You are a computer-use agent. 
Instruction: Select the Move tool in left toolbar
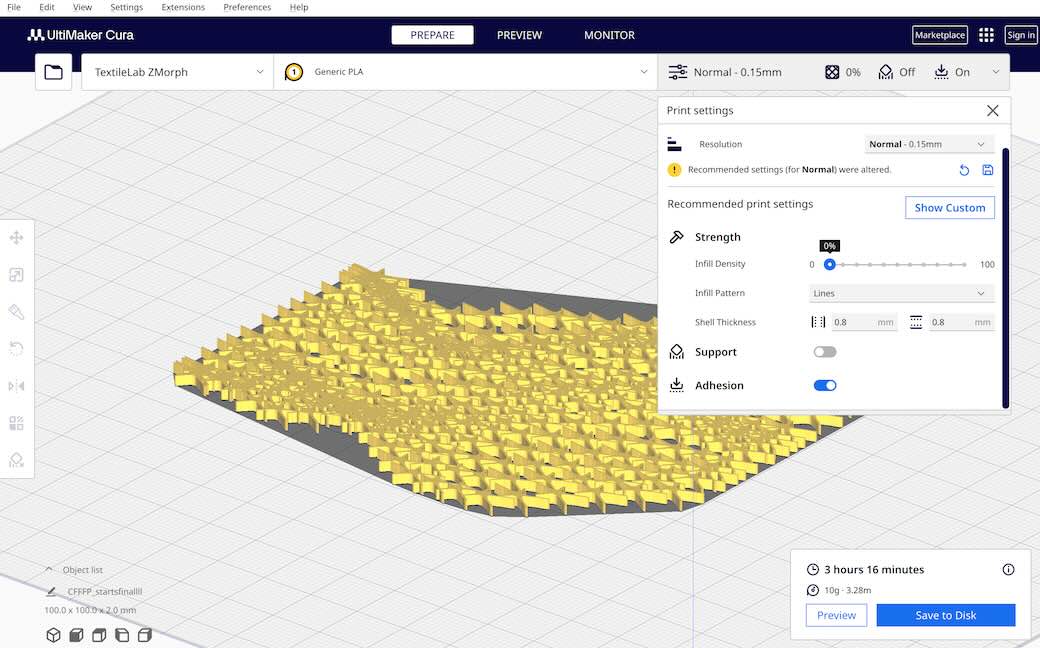(x=16, y=238)
